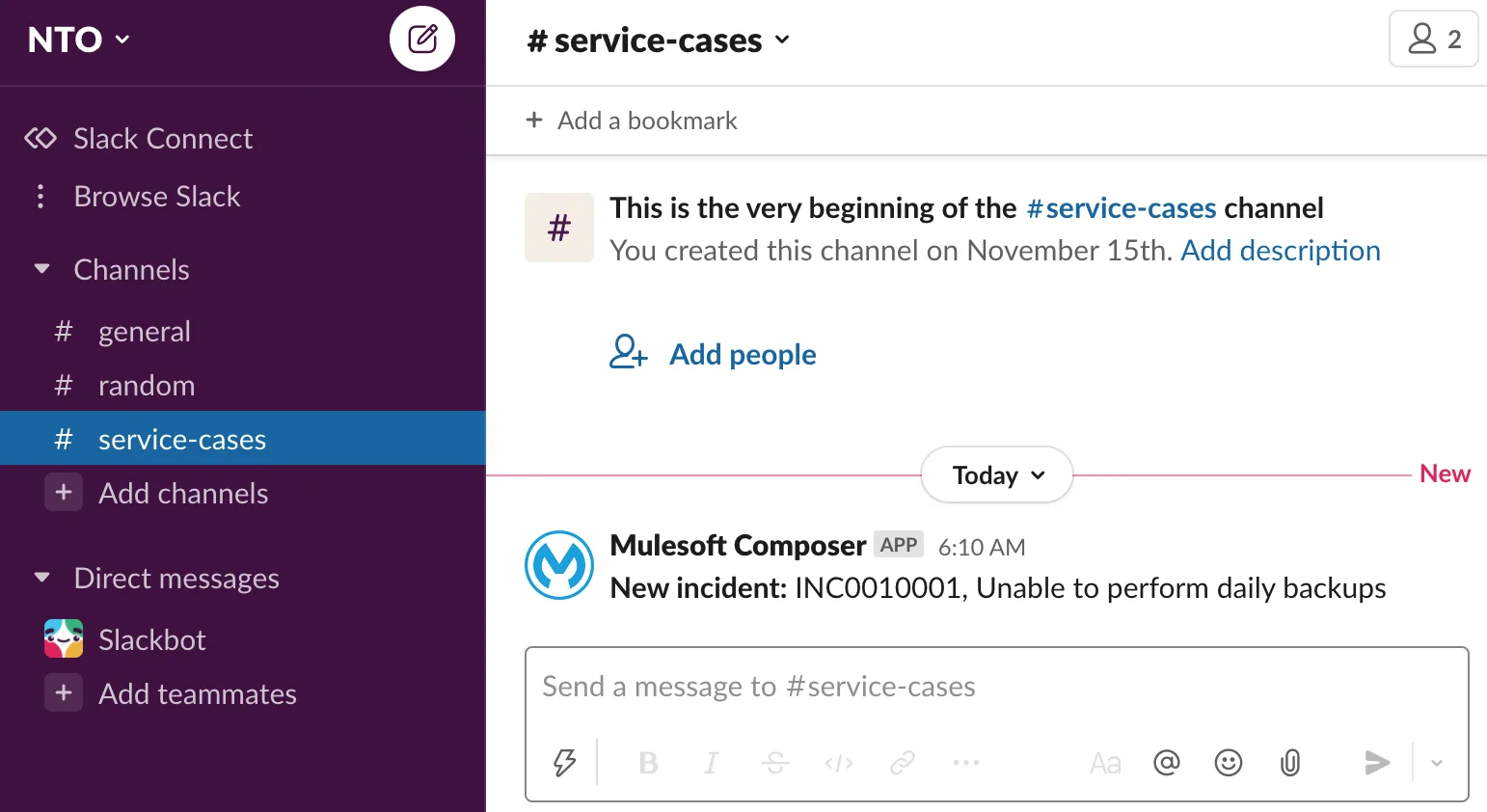
Task: Click Add a bookmark
Action: coord(632,121)
